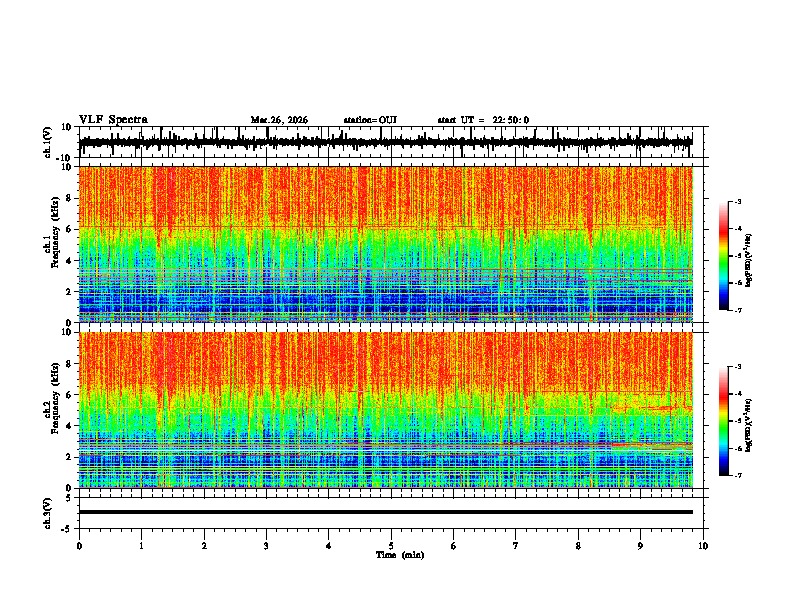The image size is (792, 612).
Task: Click the thick black ch.3 signal line
Action: 386,512
